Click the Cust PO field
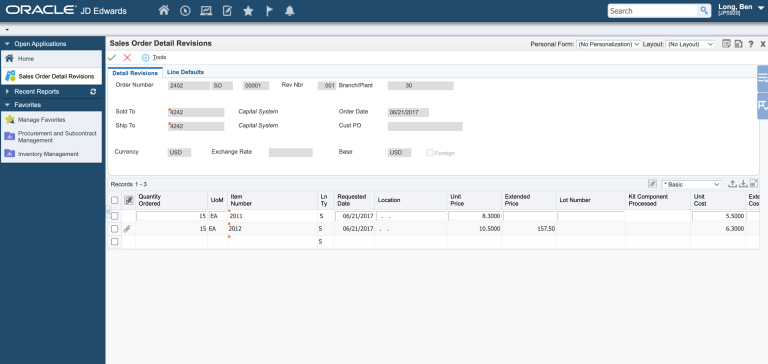 tap(425, 126)
